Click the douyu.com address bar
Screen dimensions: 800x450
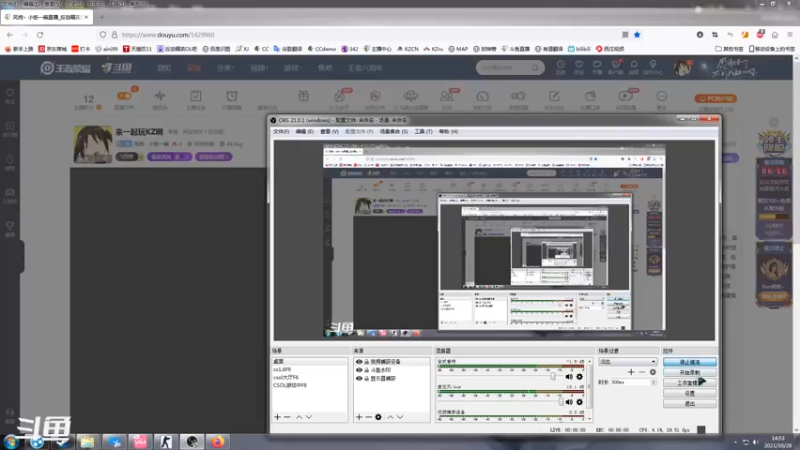[x=357, y=35]
